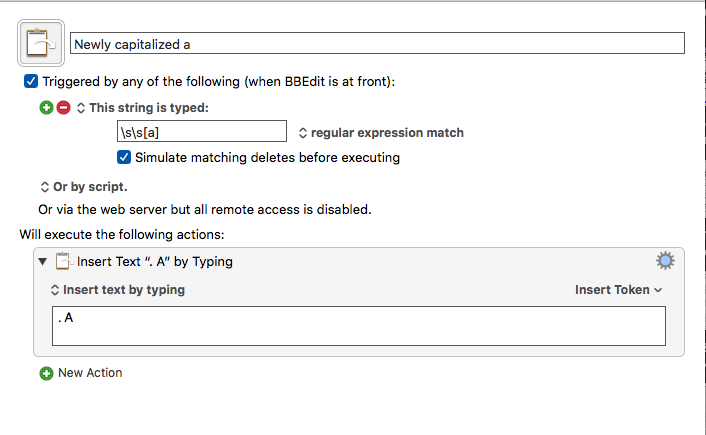Click the insert text area containing '. A'
The image size is (706, 435).
[359, 326]
